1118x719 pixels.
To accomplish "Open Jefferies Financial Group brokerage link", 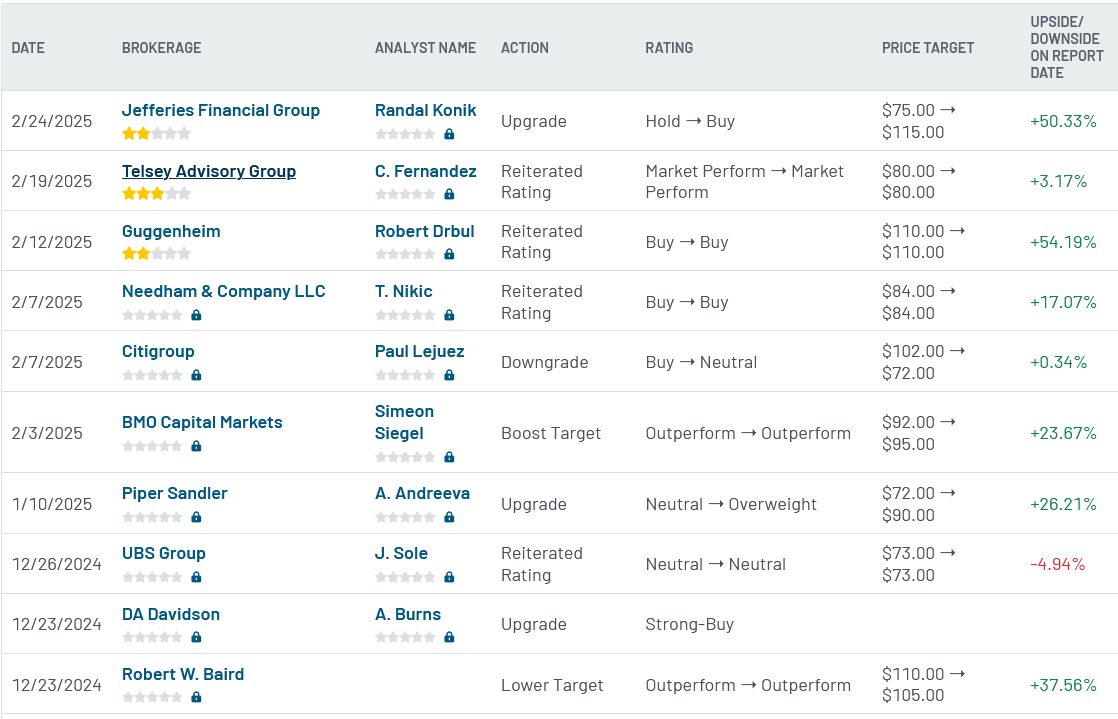I will (x=221, y=111).
